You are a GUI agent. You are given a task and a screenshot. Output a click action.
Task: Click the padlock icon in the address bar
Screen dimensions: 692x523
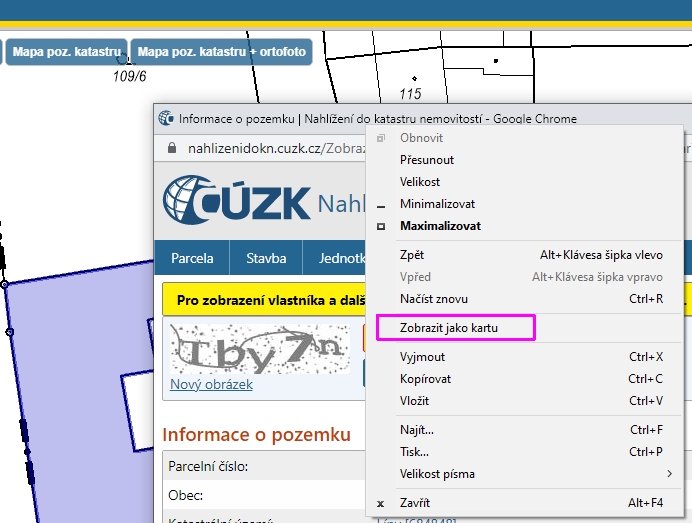pyautogui.click(x=172, y=148)
